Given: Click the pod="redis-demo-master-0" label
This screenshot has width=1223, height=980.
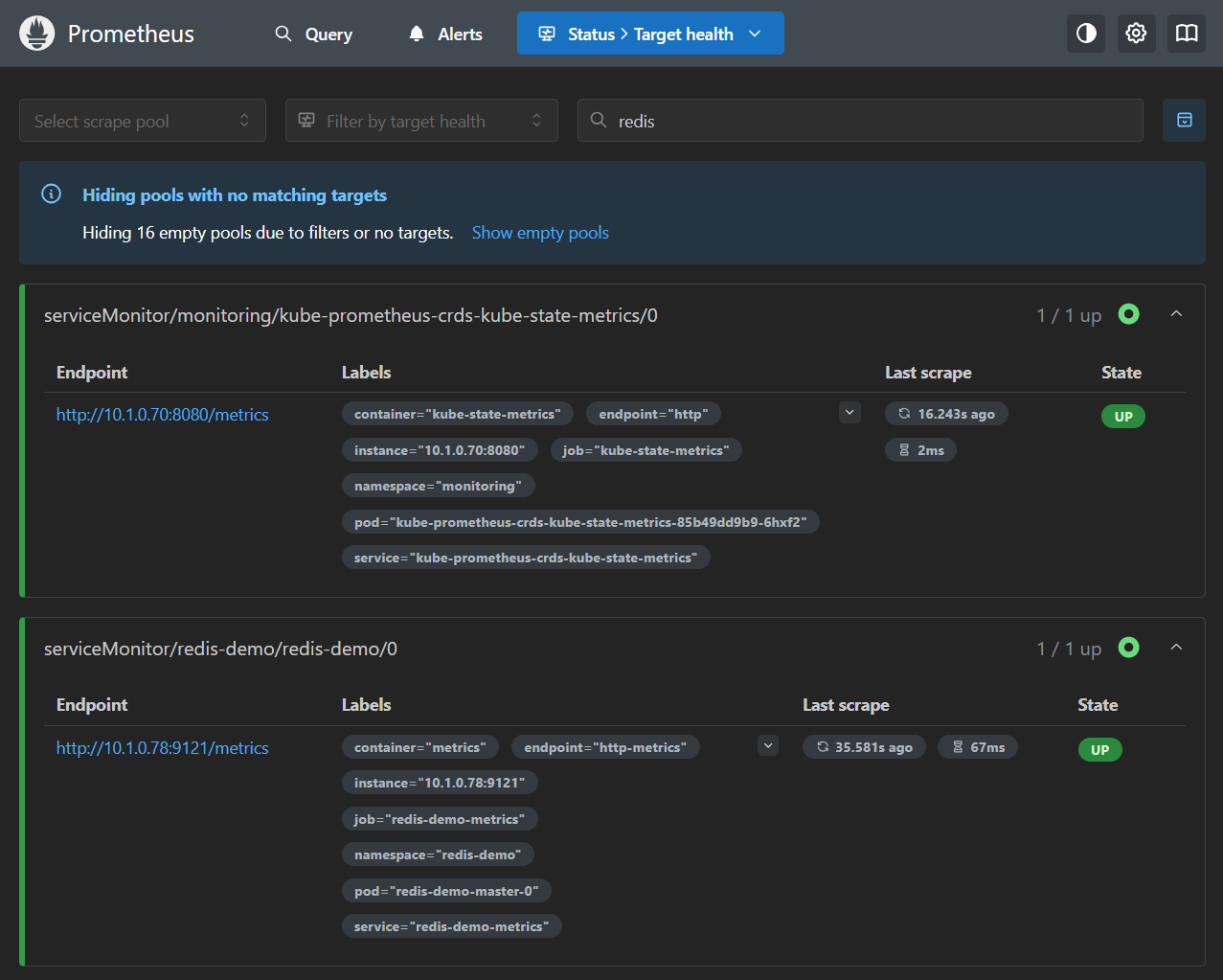Looking at the screenshot, I should click(x=446, y=891).
